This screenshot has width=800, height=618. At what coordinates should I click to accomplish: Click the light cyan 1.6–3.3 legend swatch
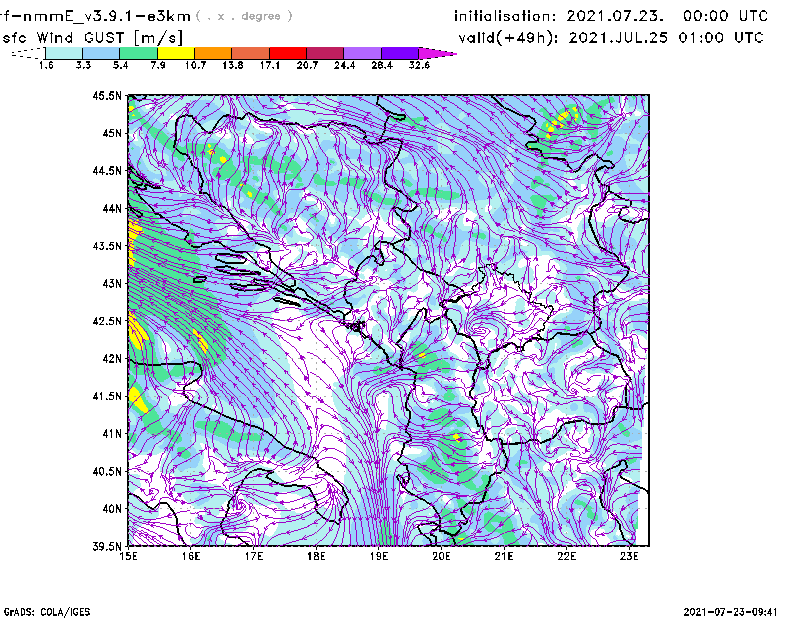coord(64,53)
